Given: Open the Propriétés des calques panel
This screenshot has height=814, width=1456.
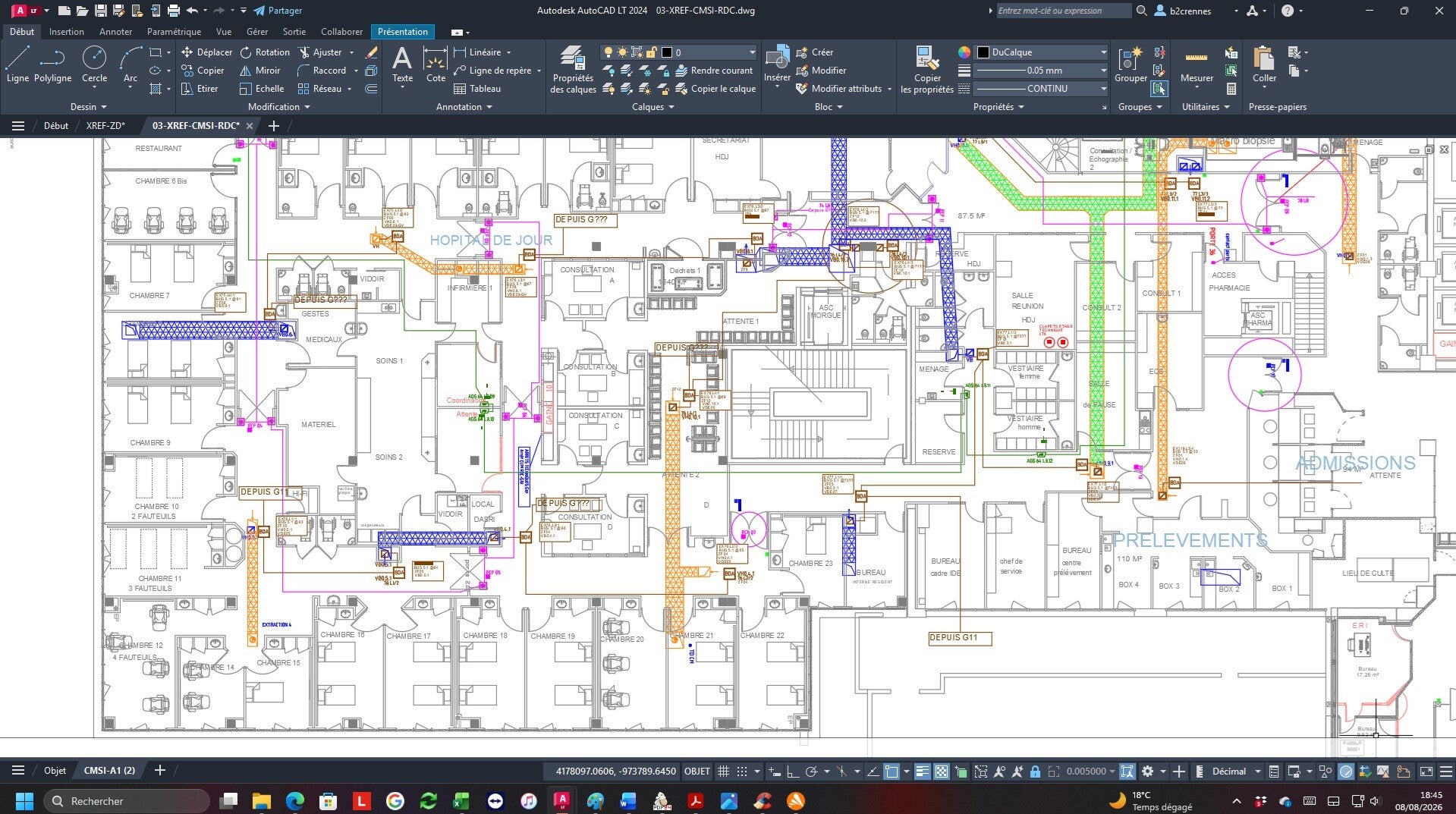Looking at the screenshot, I should pos(573,70).
